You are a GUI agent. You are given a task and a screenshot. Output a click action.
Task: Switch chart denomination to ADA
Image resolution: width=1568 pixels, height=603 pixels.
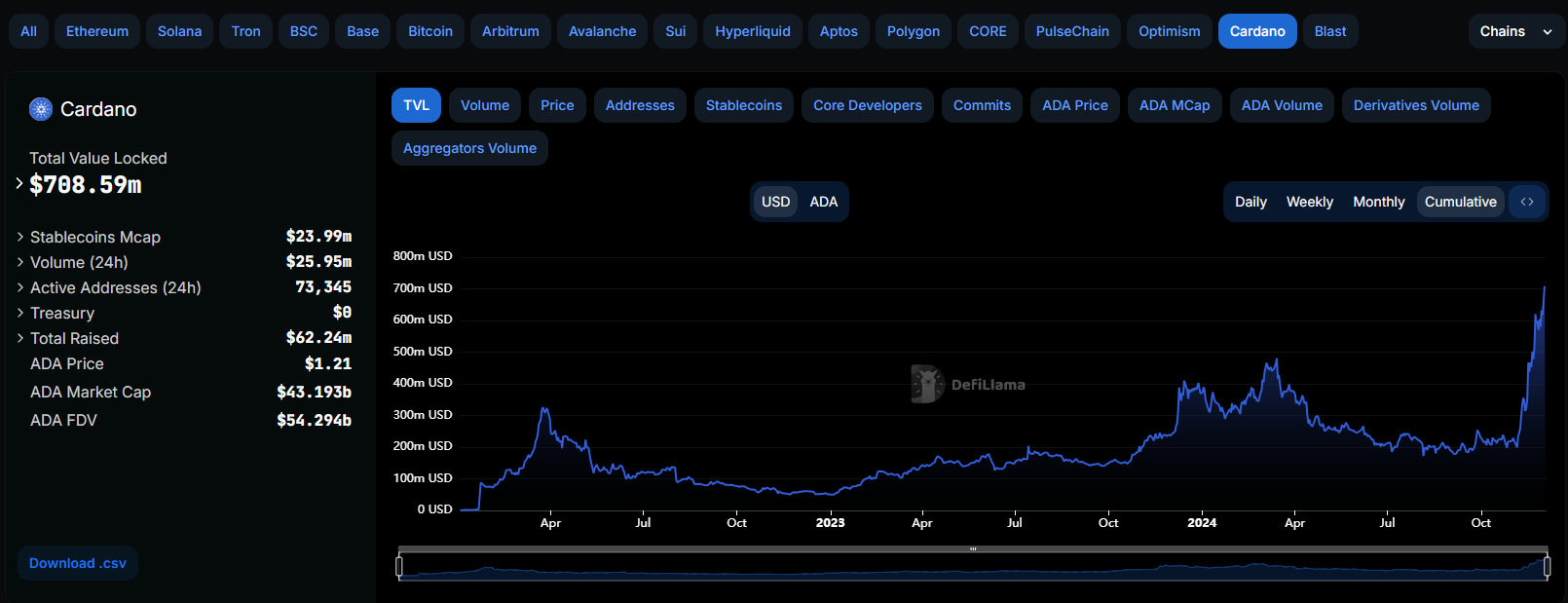point(824,202)
